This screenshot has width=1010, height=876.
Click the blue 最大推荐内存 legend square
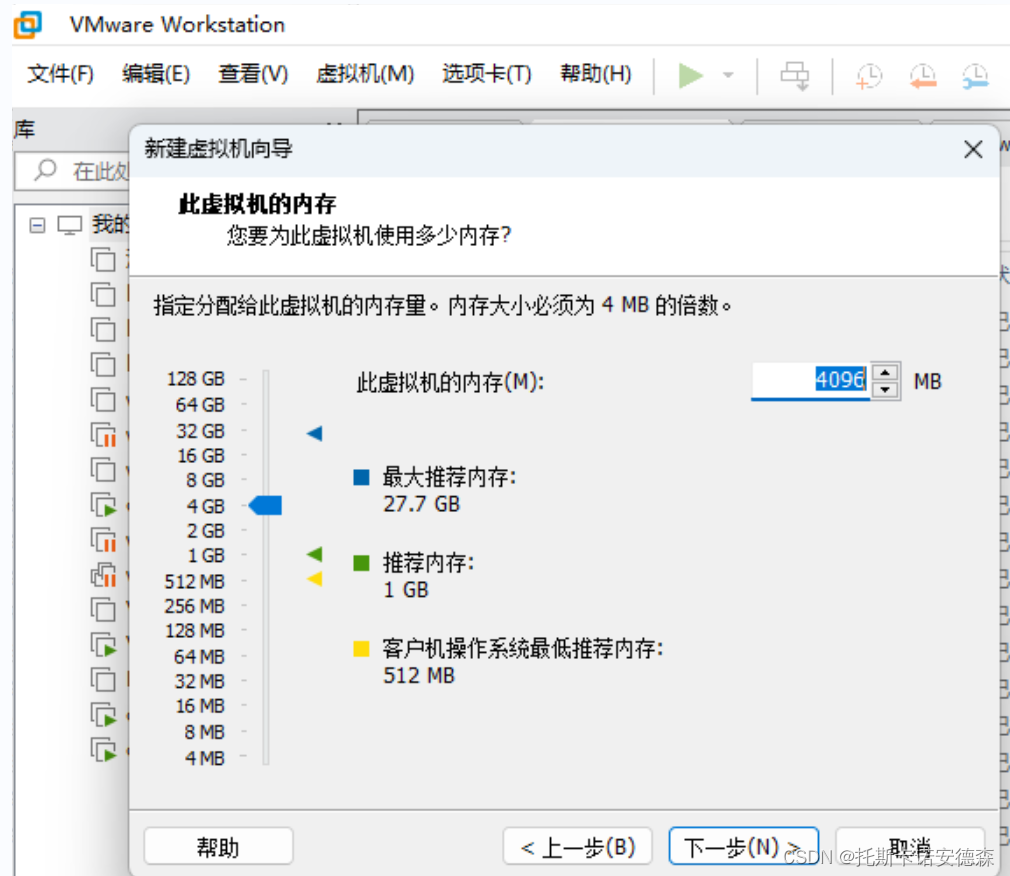tap(361, 477)
